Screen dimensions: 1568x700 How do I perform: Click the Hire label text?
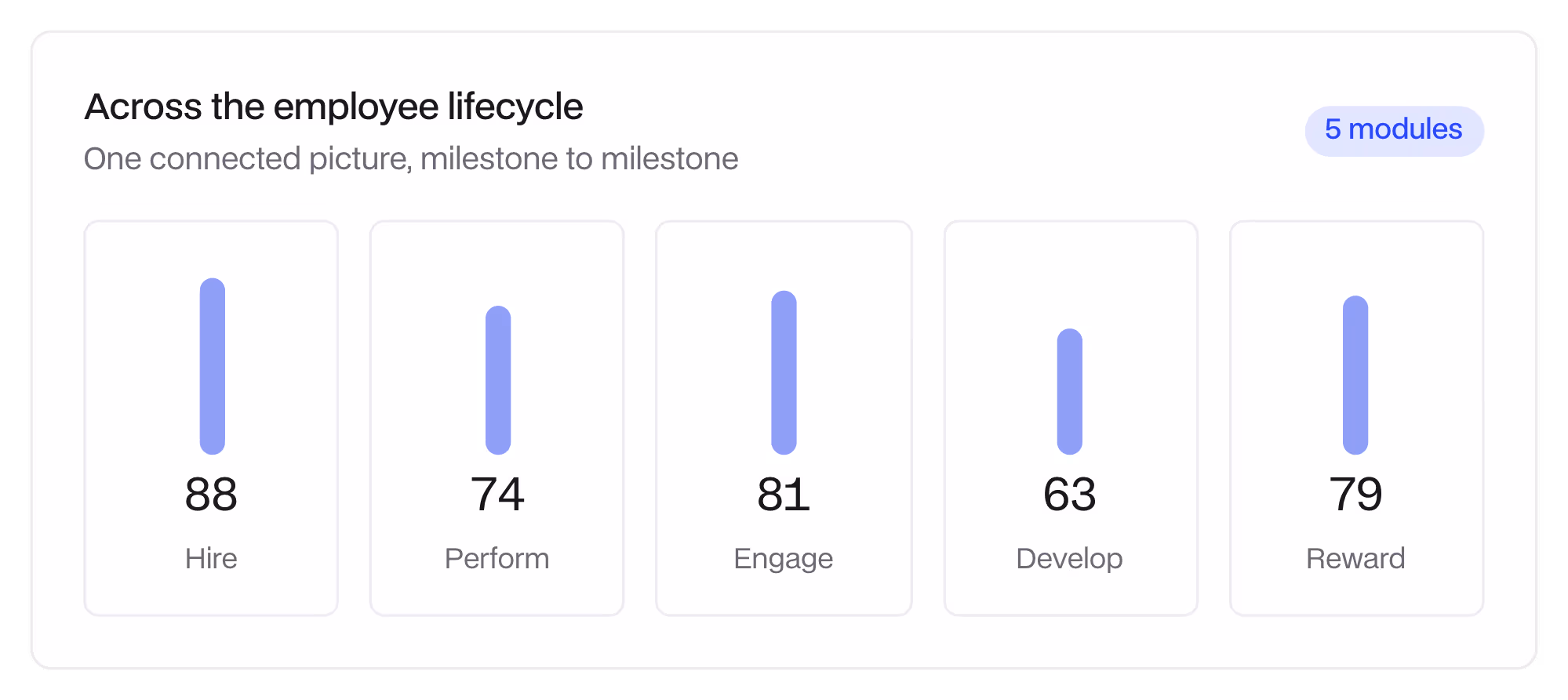click(211, 559)
